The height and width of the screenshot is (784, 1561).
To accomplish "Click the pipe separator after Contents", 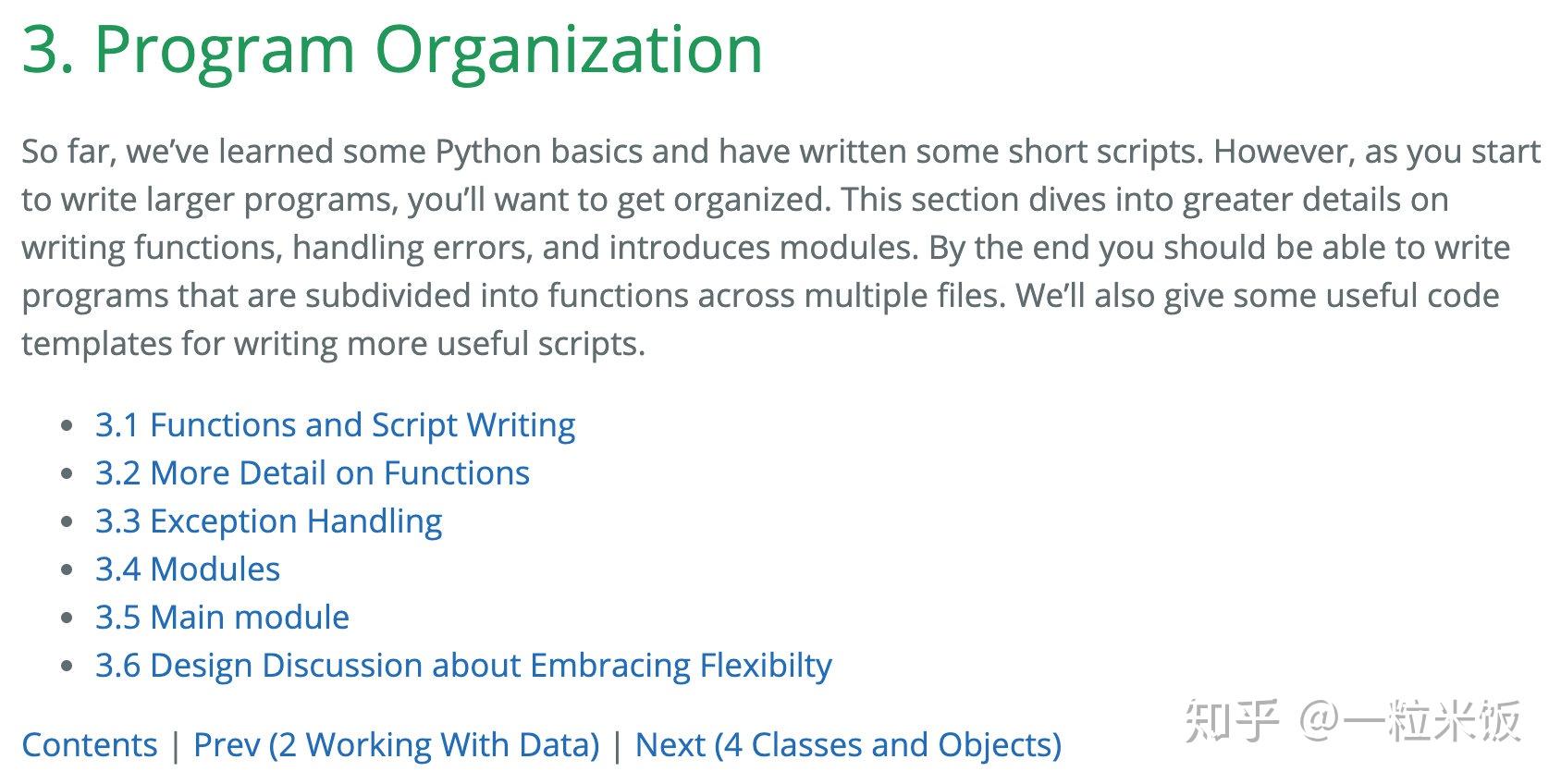I will [x=175, y=745].
